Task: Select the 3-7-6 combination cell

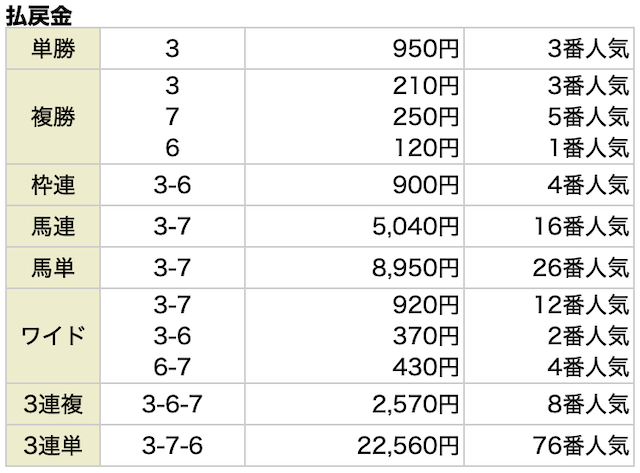Action: click(x=172, y=445)
